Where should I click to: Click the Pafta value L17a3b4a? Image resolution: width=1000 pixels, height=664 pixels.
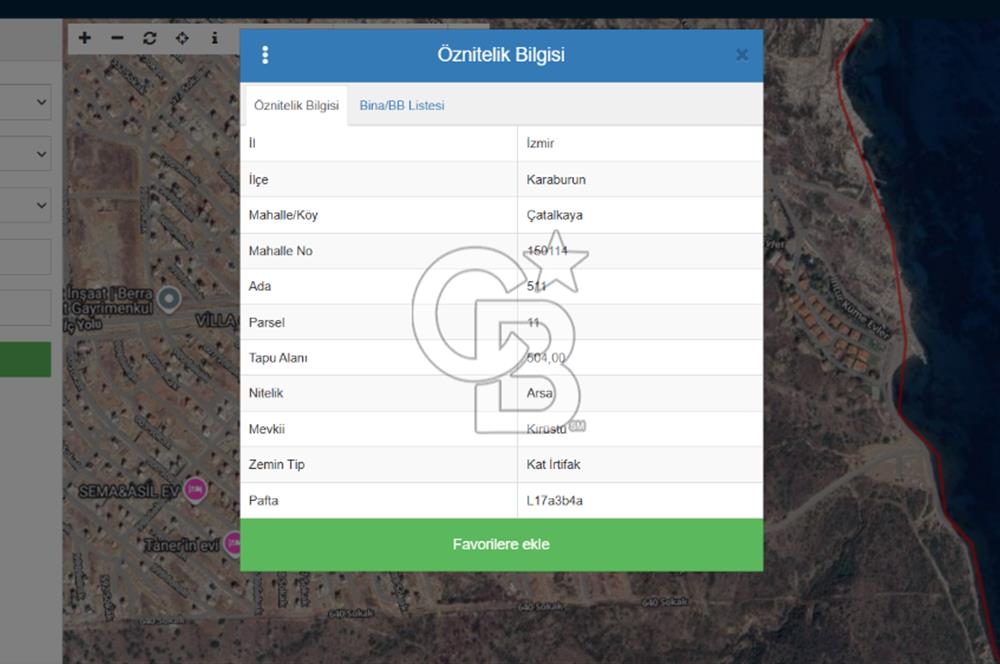pyautogui.click(x=555, y=500)
